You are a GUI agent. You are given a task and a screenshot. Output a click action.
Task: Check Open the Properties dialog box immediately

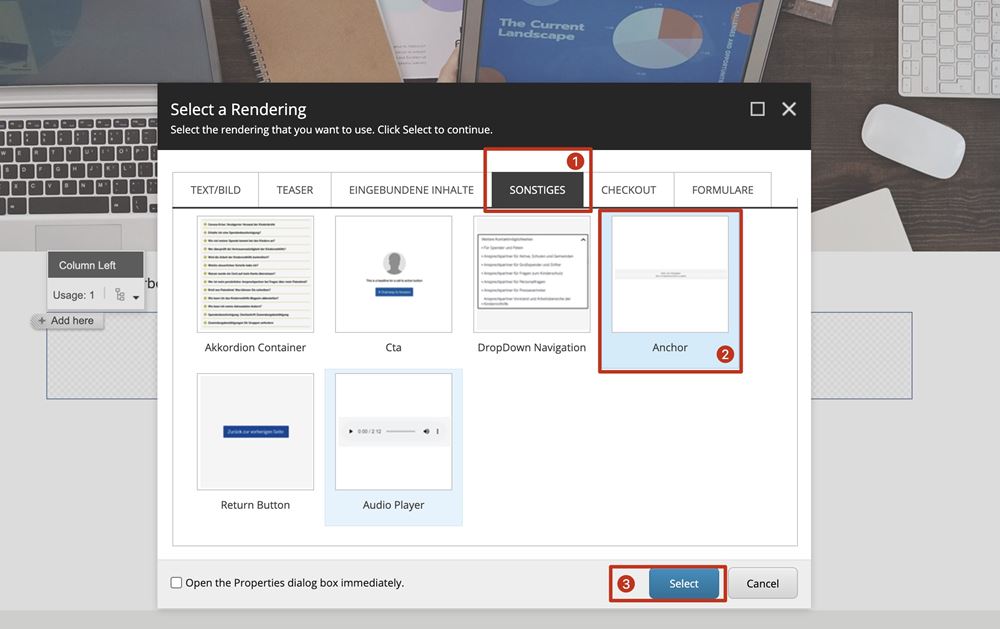pos(177,583)
